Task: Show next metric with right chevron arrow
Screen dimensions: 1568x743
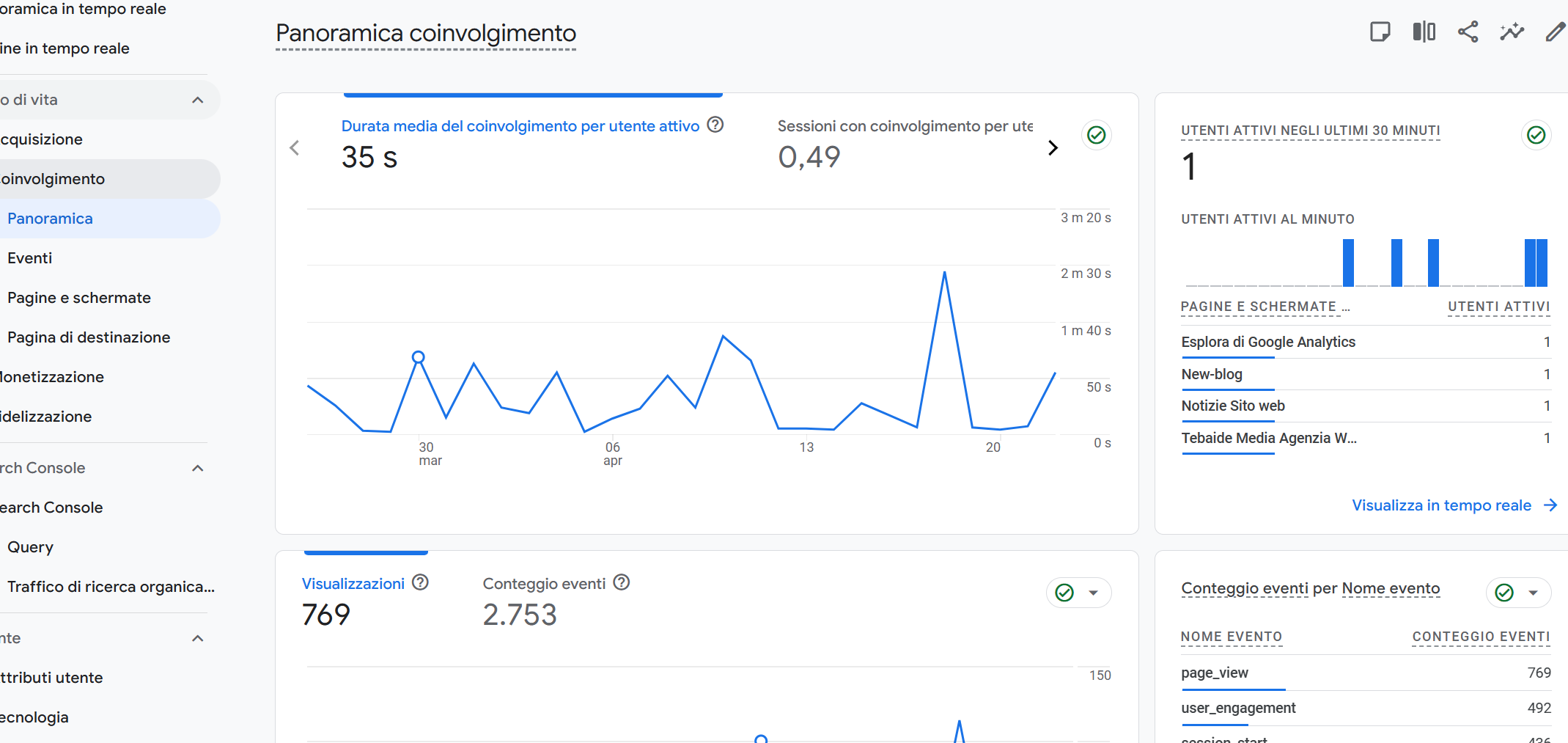Action: 1053,148
